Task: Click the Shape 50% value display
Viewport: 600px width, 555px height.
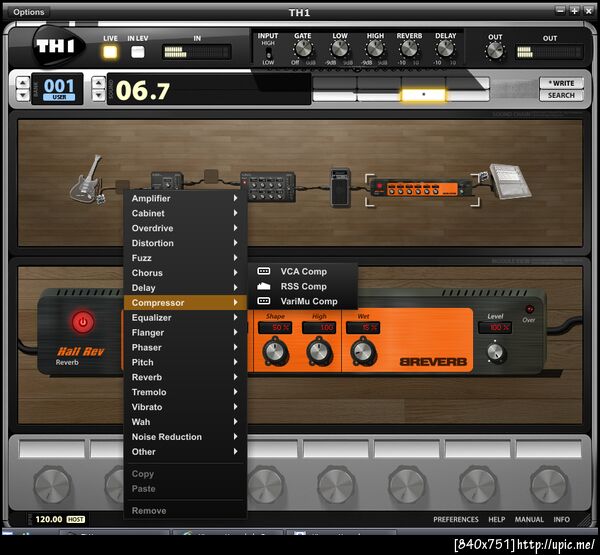Action: 275,328
